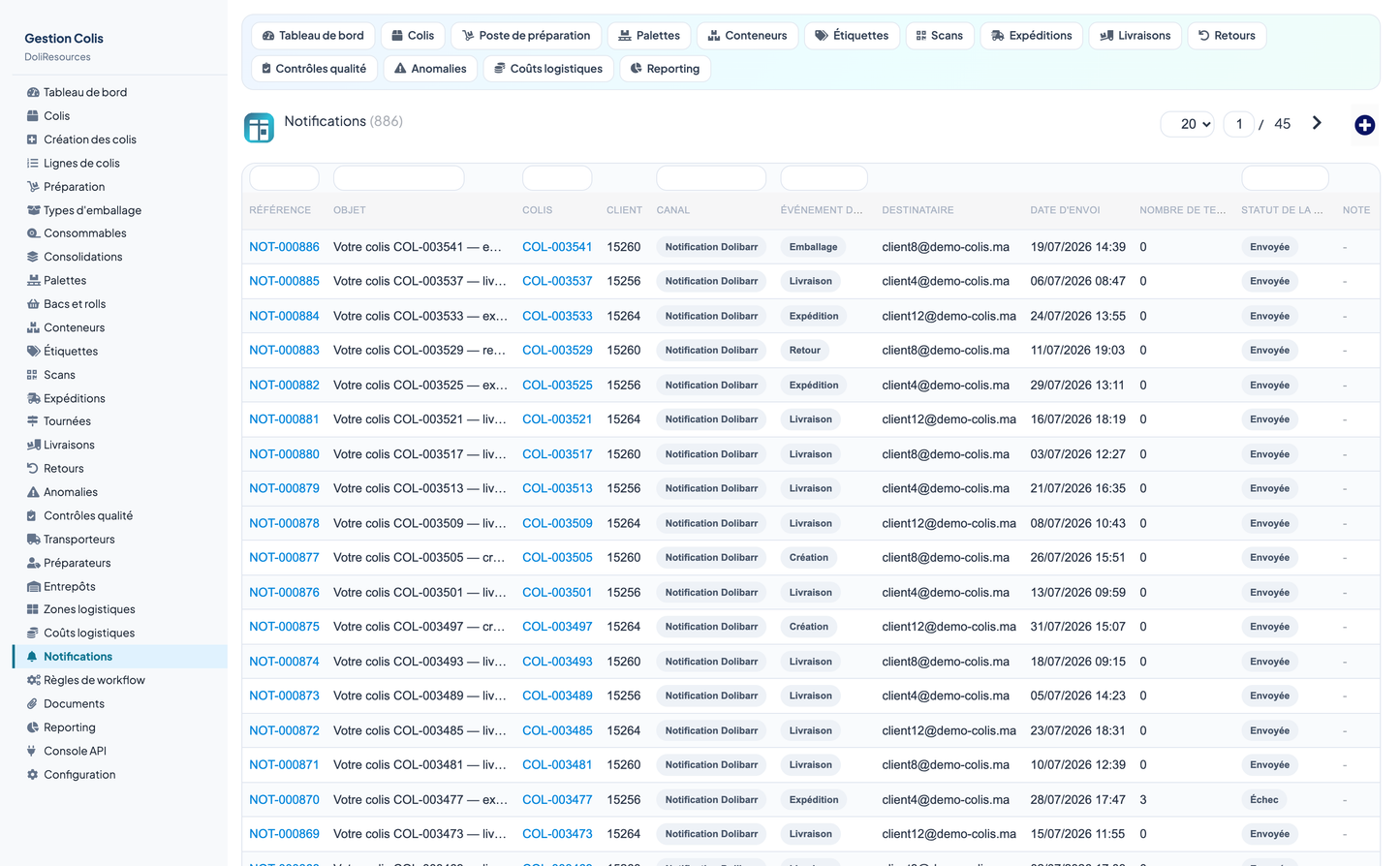Screen dimensions: 1400x866
Task: Sort by the Date d'envoi column header
Action: coord(1065,210)
